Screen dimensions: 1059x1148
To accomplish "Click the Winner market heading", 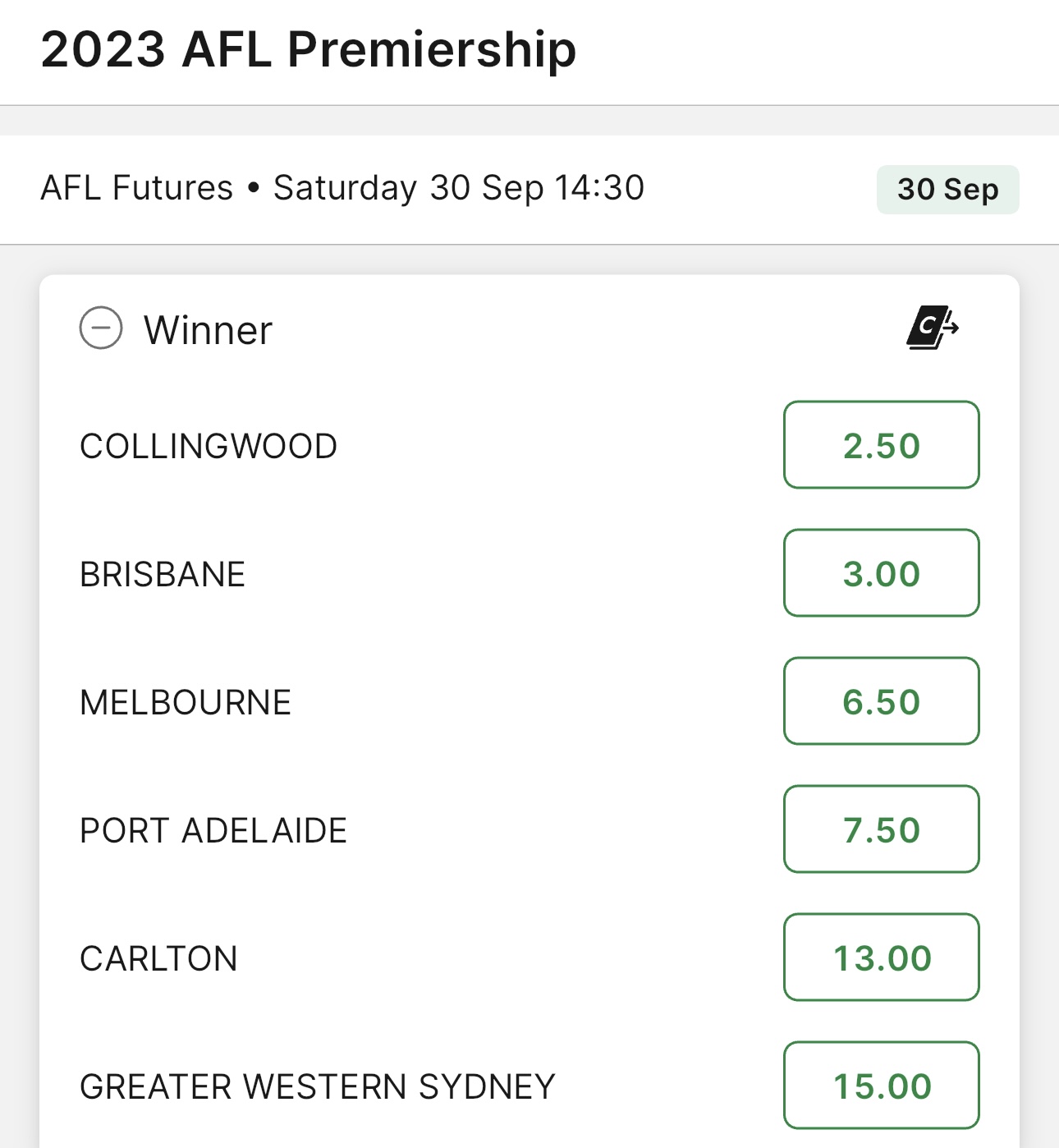I will 208,330.
